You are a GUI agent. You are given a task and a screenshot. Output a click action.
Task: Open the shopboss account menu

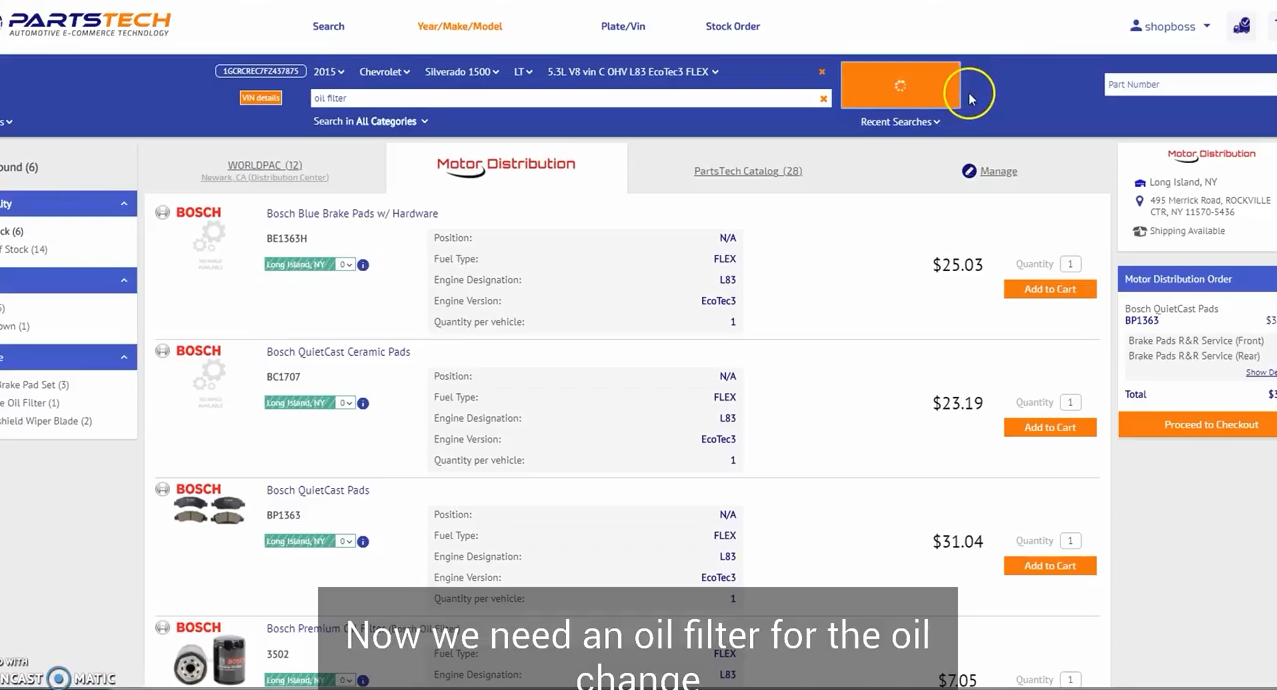(x=1170, y=26)
